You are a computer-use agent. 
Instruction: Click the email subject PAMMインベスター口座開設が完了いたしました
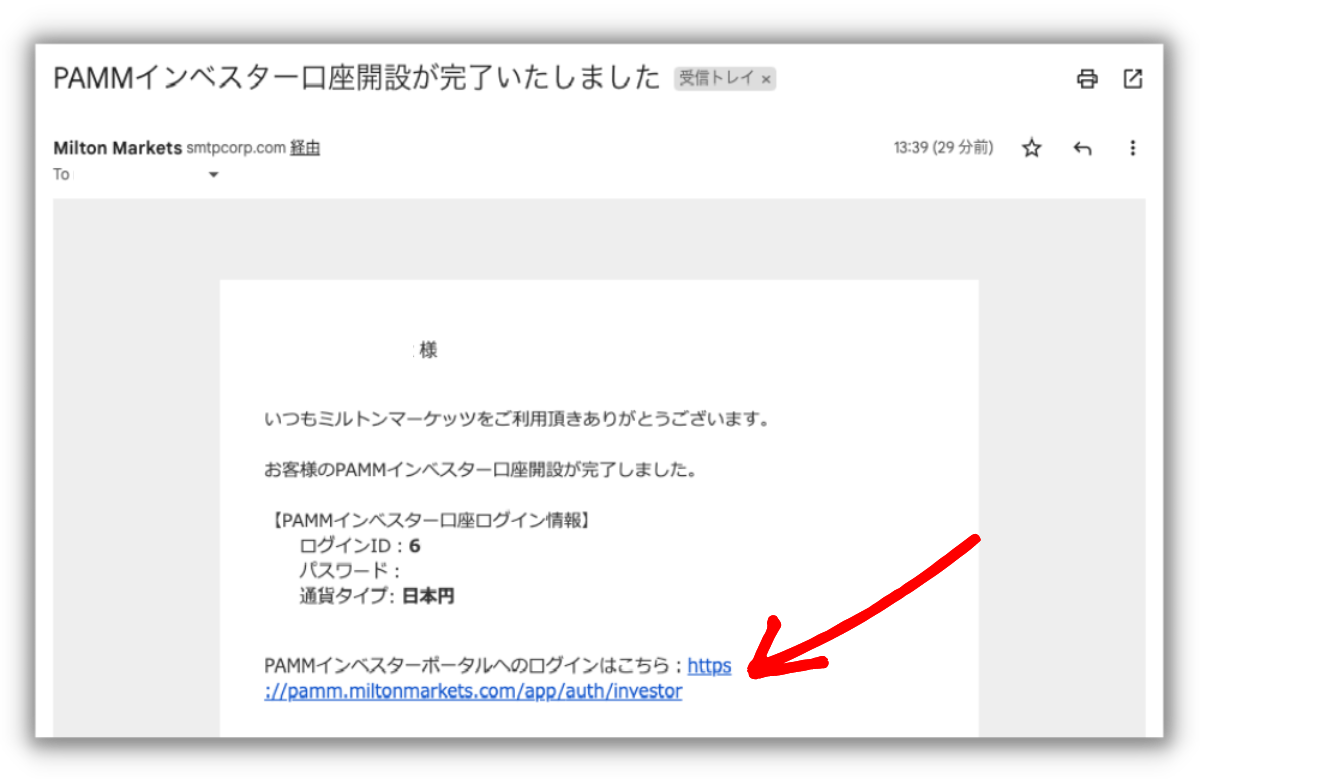357,78
